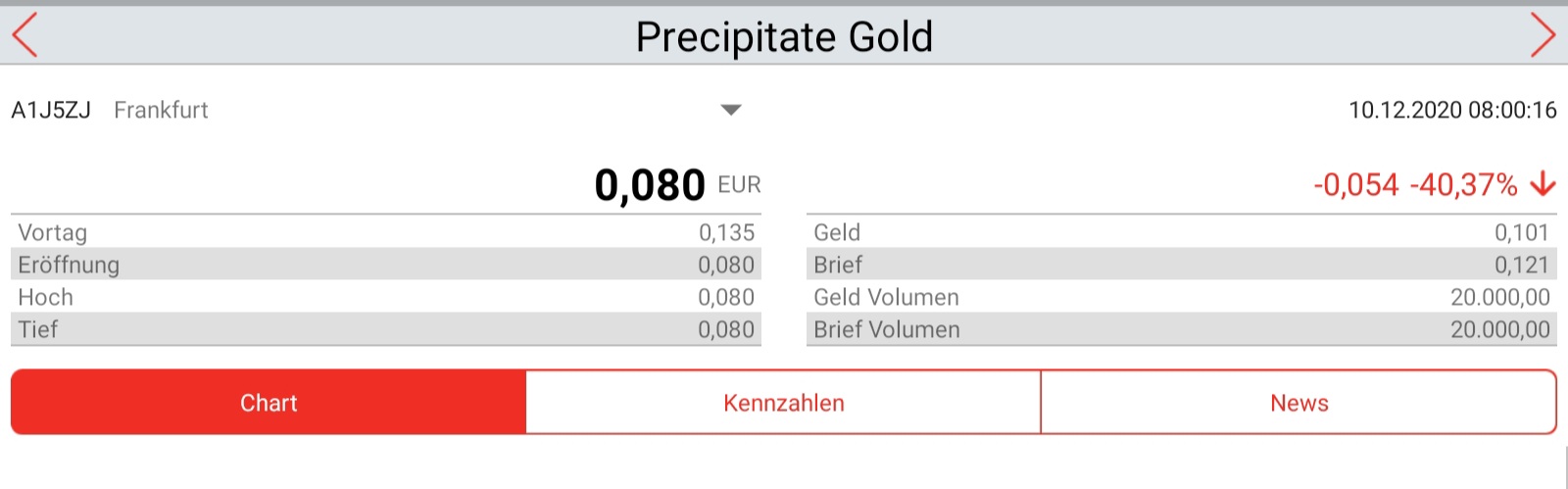Select the current price 0,080

(x=650, y=185)
